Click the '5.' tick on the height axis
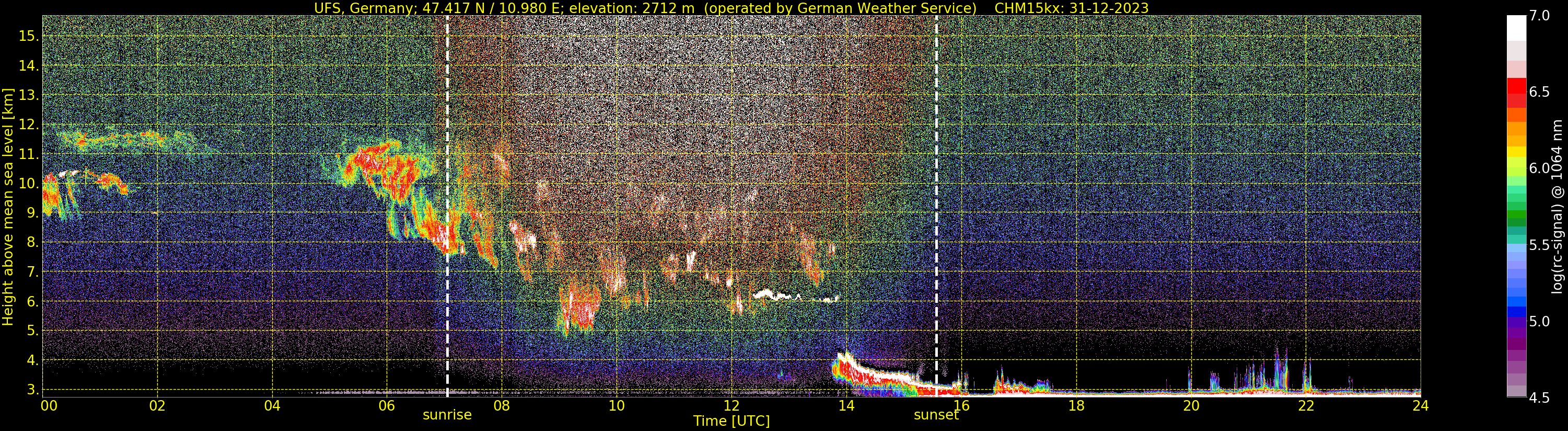Image resolution: width=1568 pixels, height=431 pixels. (x=33, y=331)
